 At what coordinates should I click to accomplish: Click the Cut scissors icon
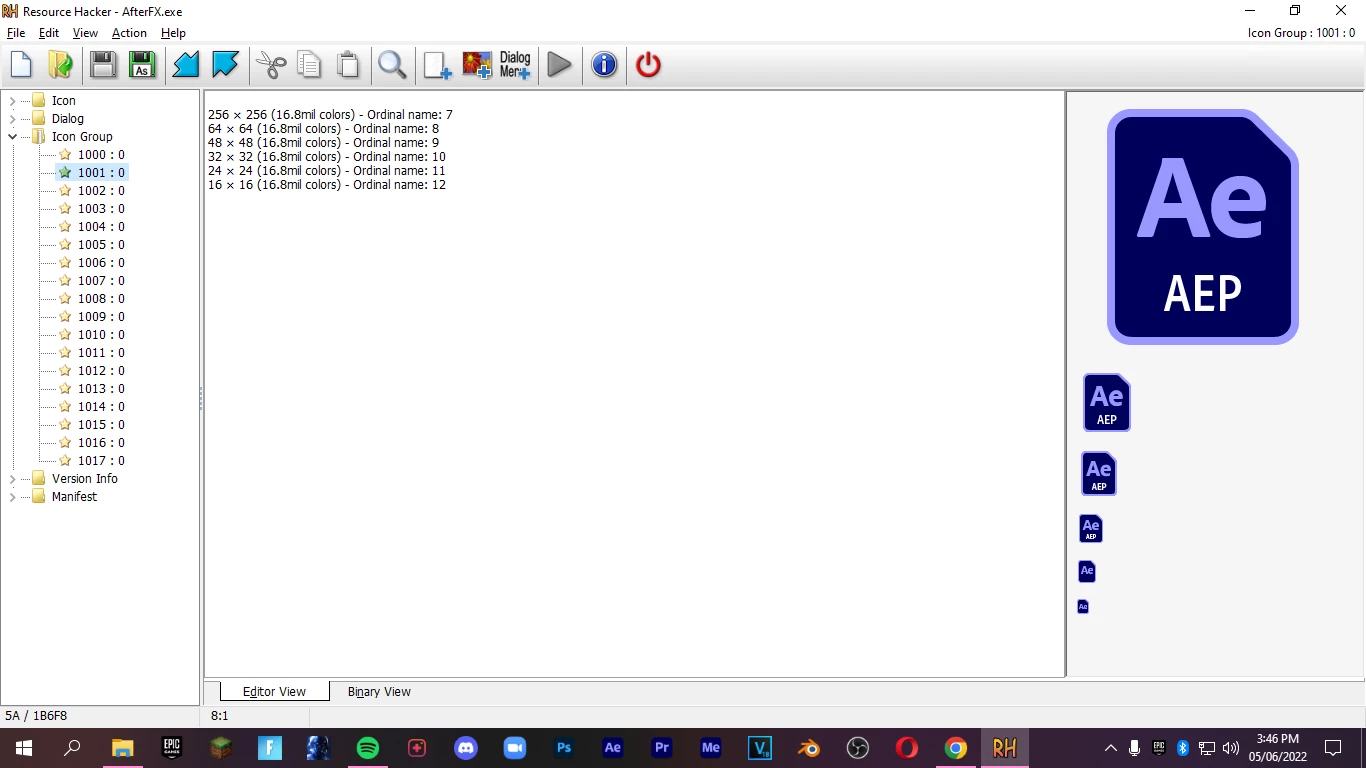click(271, 65)
